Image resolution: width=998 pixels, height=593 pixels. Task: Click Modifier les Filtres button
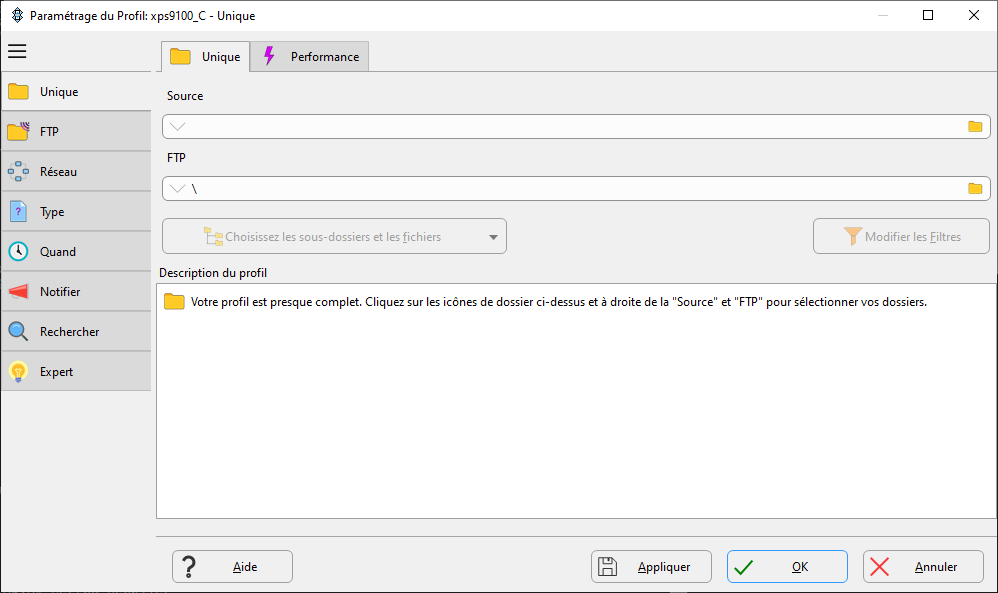(901, 237)
